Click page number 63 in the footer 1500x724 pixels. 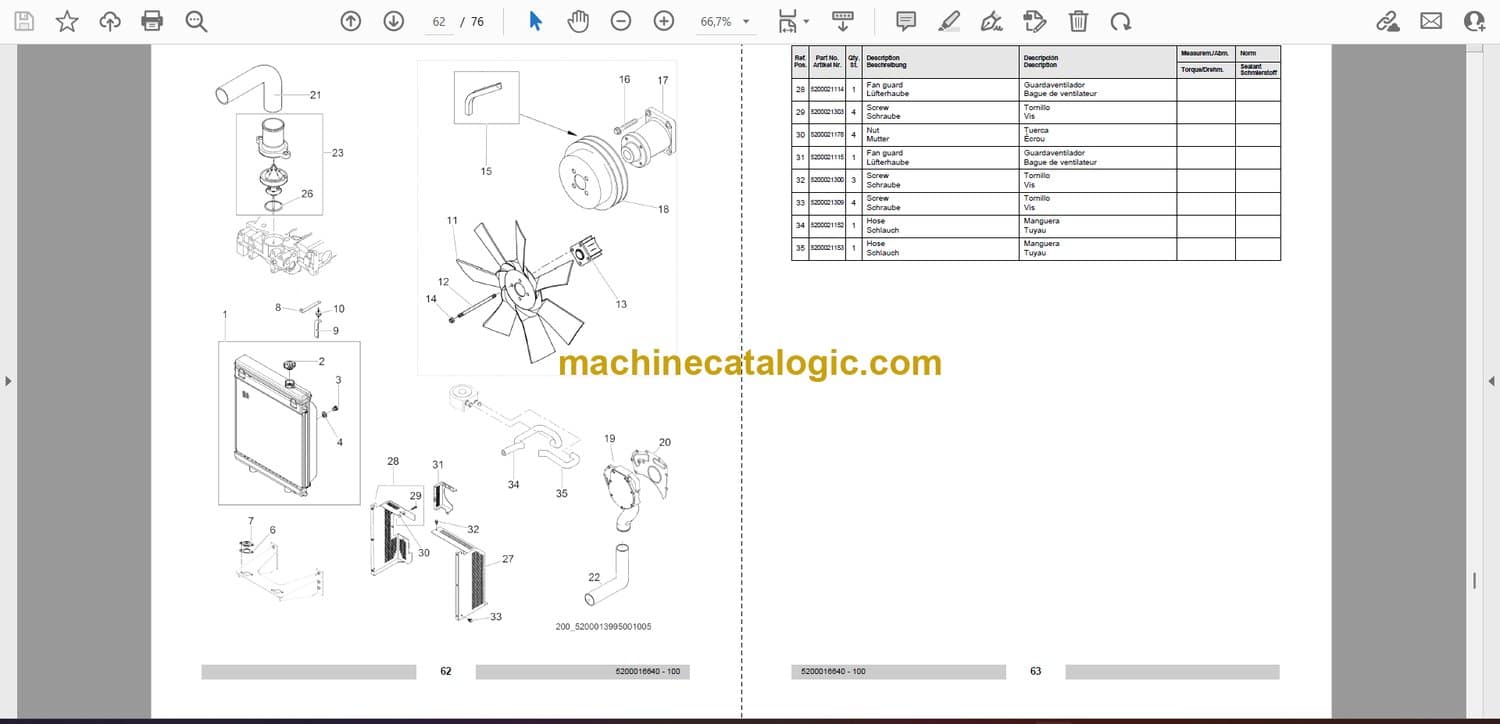point(1036,671)
